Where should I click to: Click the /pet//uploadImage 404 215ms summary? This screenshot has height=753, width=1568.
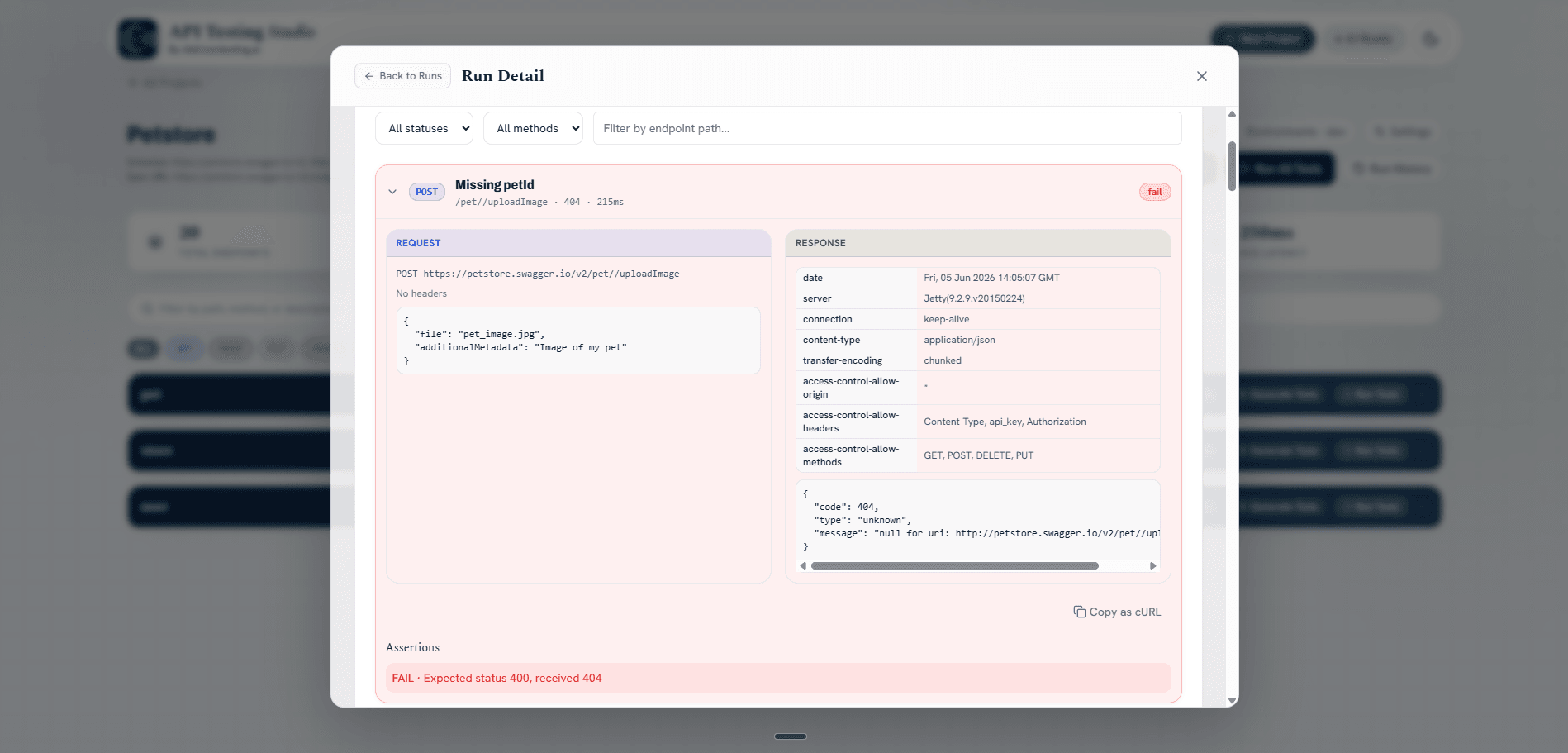539,202
